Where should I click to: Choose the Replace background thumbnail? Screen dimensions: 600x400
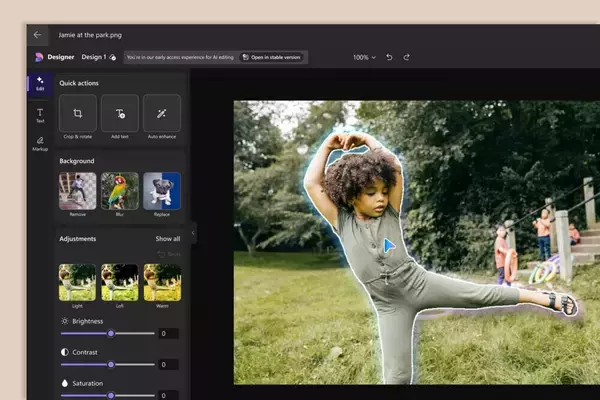tap(162, 190)
